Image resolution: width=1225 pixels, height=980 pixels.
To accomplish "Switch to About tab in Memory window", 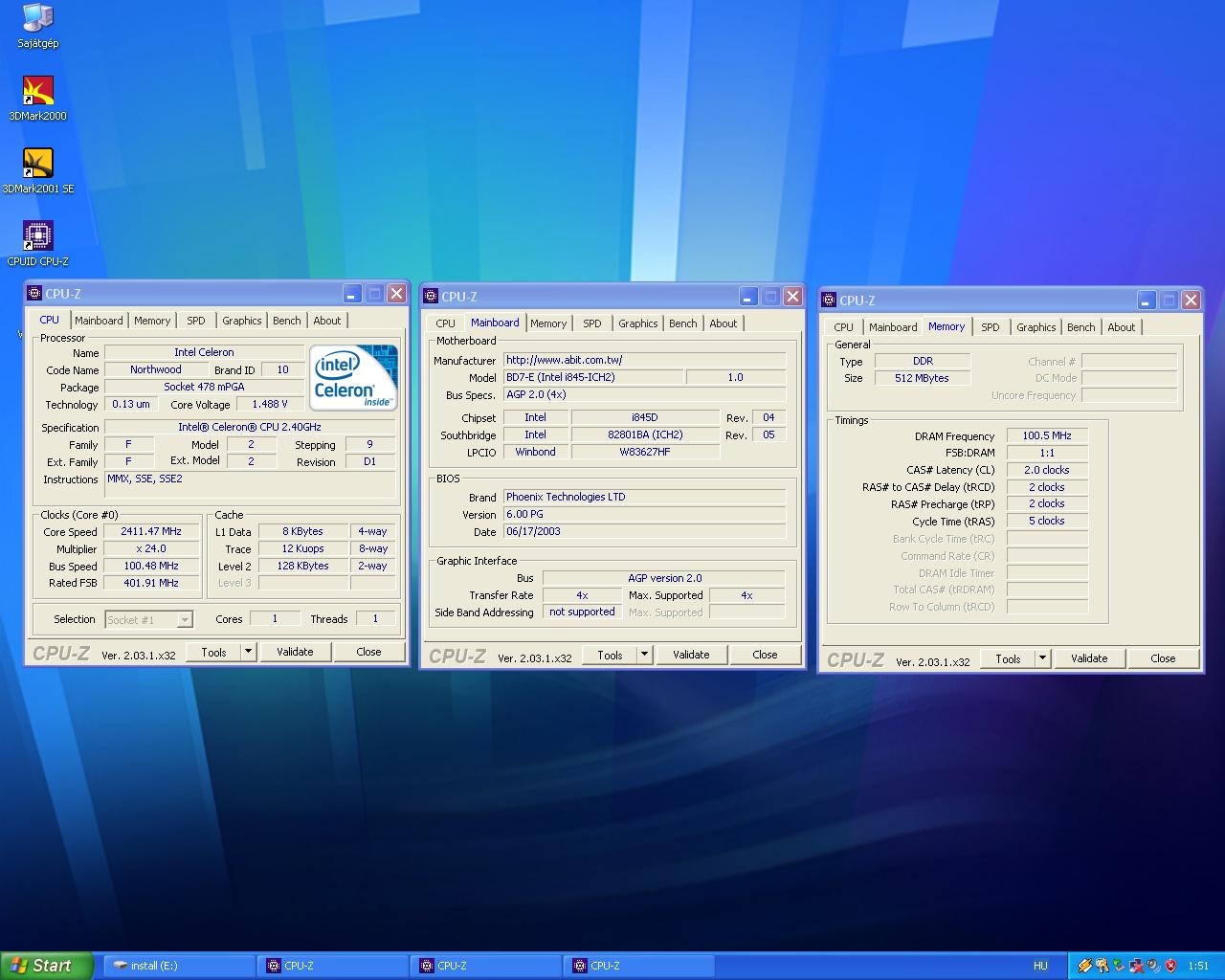I will click(x=1122, y=327).
